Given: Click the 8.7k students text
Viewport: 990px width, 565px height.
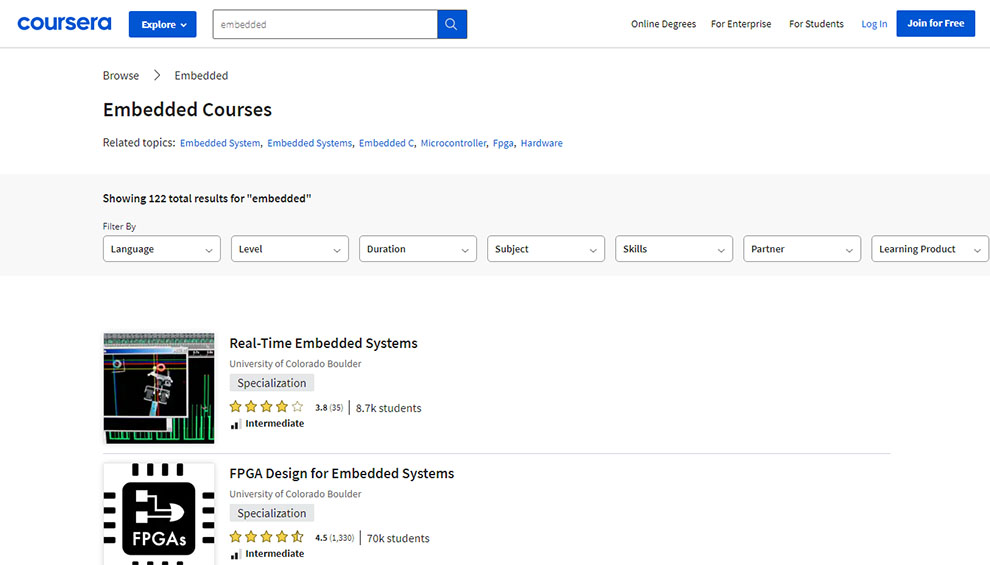Looking at the screenshot, I should pos(388,408).
